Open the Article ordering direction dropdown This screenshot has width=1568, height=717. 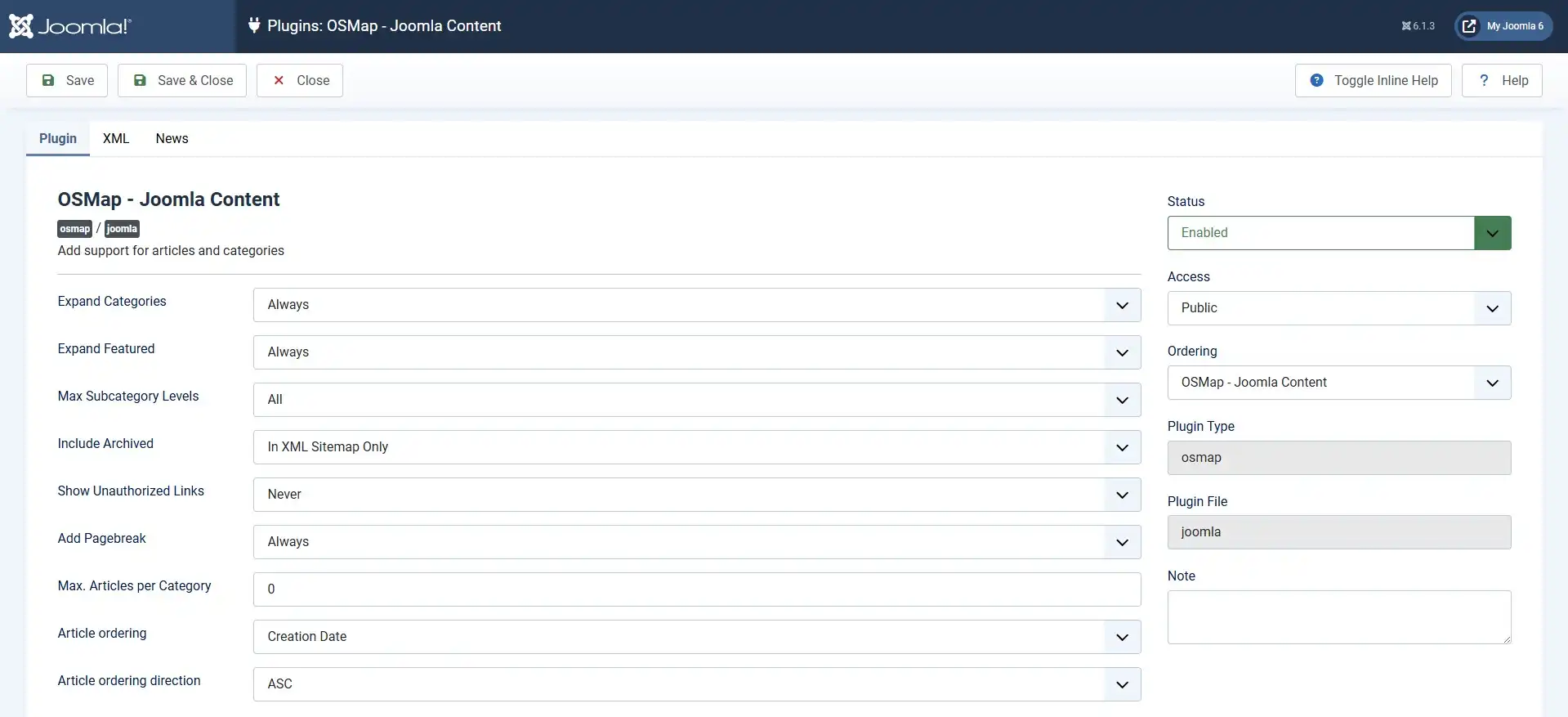pyautogui.click(x=697, y=684)
